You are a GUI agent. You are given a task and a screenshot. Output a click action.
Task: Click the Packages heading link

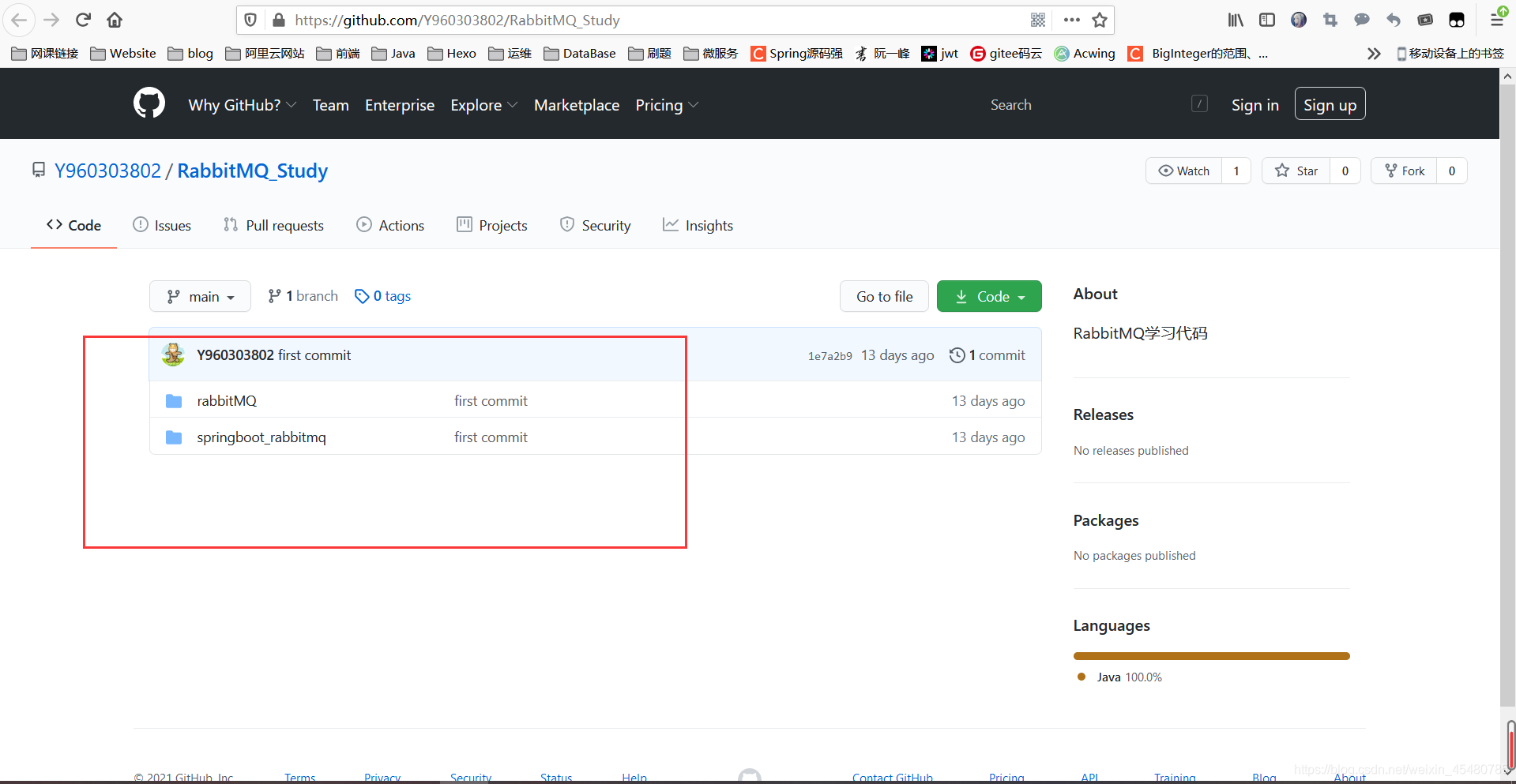[1106, 520]
